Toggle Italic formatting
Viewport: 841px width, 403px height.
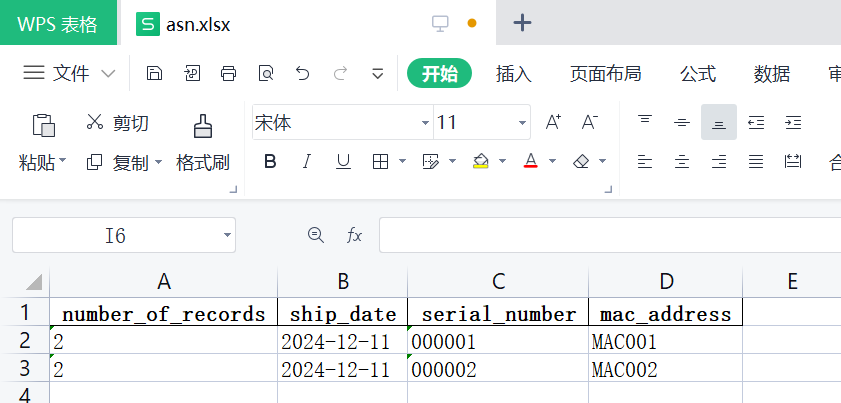307,161
